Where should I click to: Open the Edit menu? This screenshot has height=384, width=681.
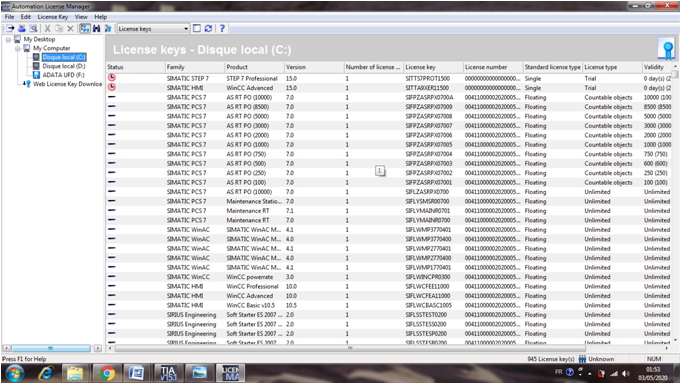click(x=26, y=17)
